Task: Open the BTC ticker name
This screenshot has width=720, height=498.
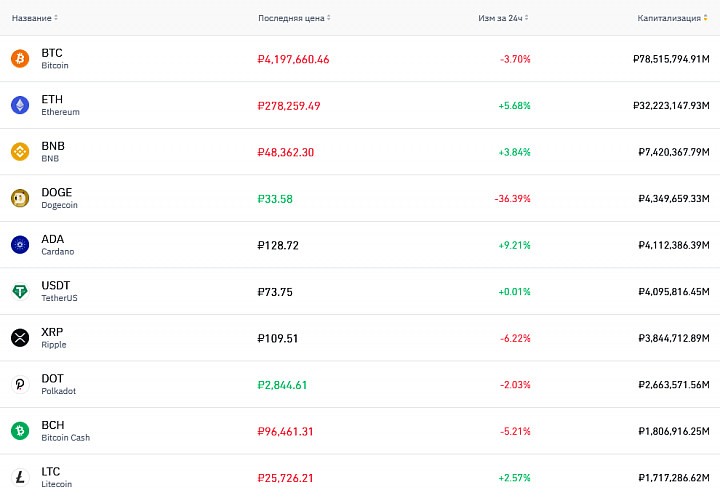Action: (x=52, y=53)
